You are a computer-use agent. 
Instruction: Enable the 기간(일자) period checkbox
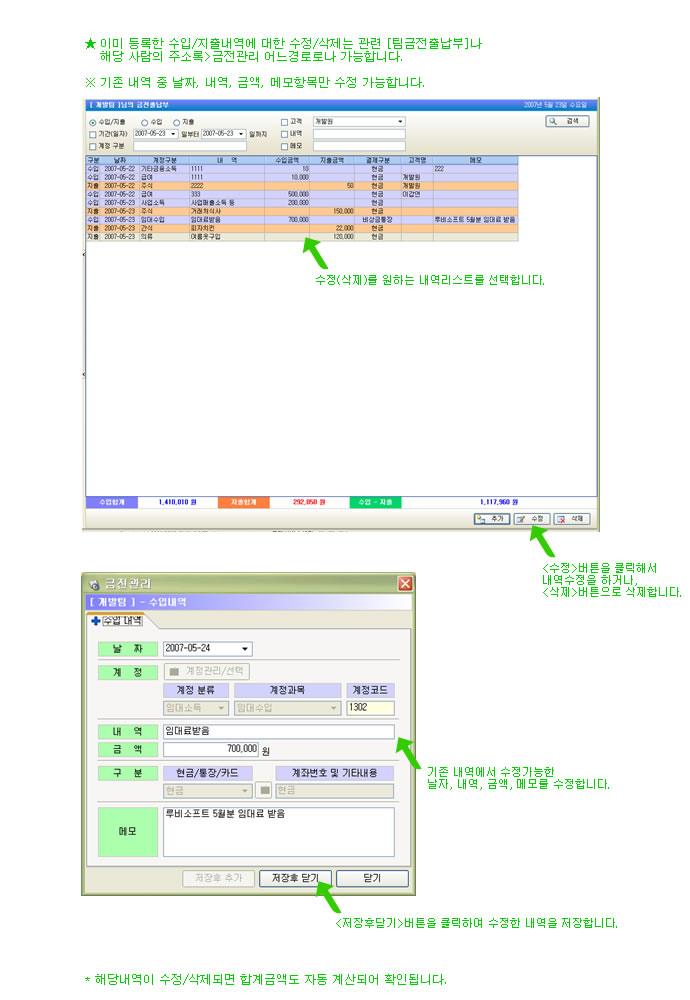(93, 135)
